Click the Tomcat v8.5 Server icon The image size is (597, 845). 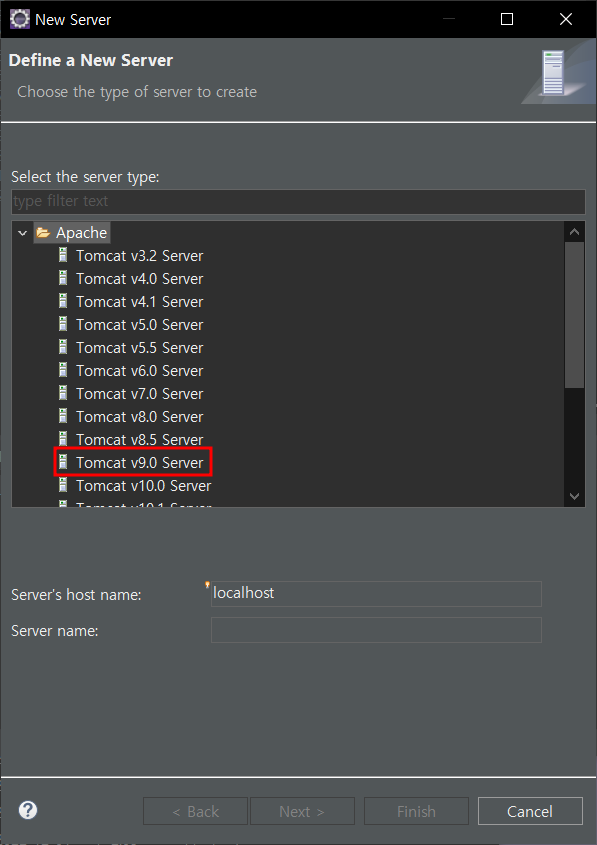coord(63,439)
